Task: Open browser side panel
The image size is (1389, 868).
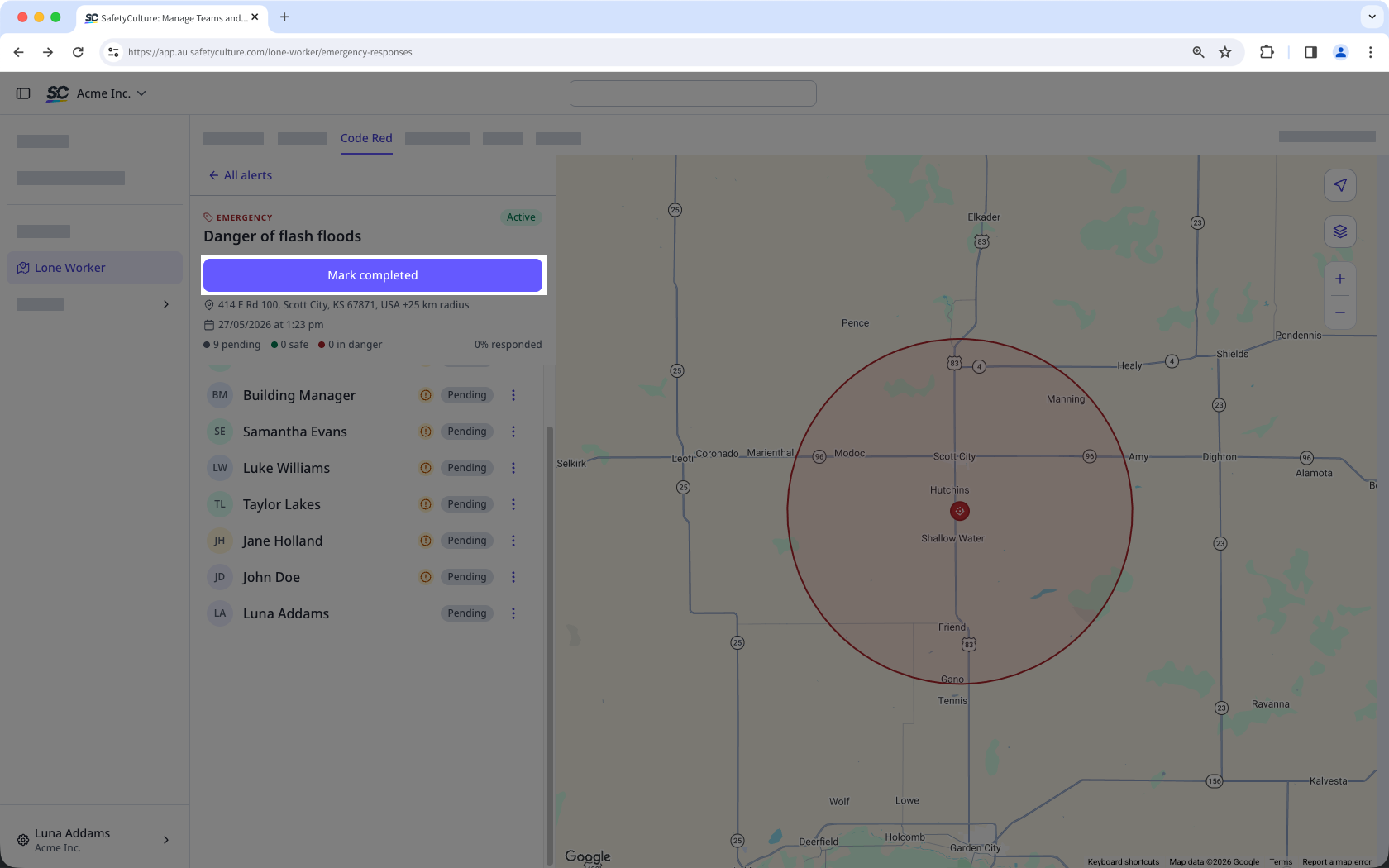Action: pyautogui.click(x=1310, y=52)
